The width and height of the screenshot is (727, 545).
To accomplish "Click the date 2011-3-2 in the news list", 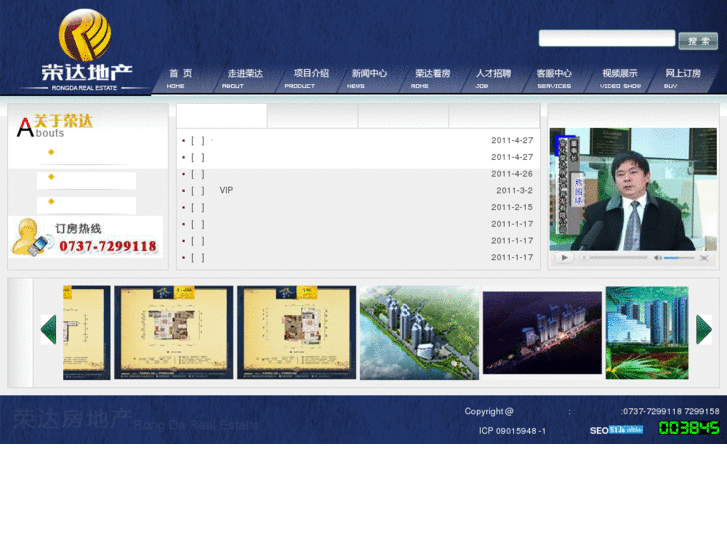I will [x=514, y=191].
